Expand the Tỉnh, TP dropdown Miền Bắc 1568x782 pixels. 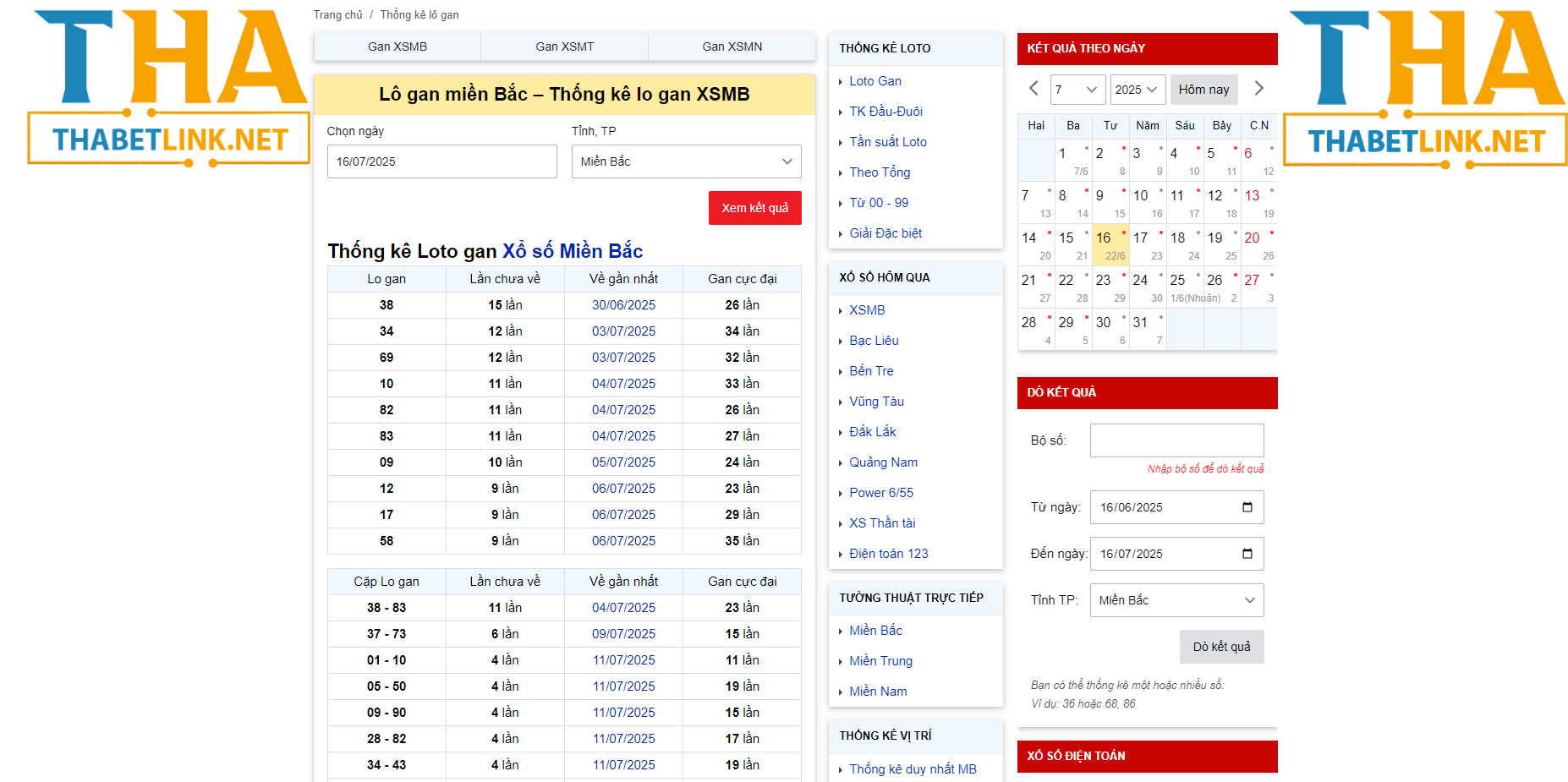(686, 161)
